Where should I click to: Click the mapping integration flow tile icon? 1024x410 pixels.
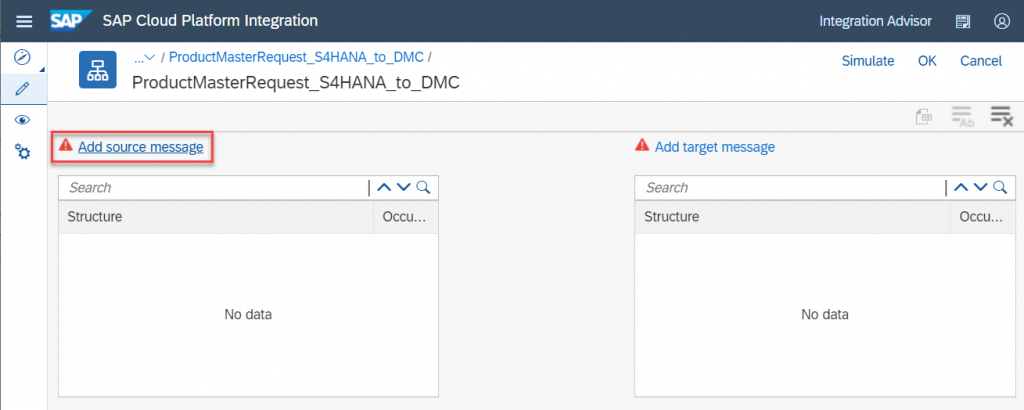click(98, 69)
